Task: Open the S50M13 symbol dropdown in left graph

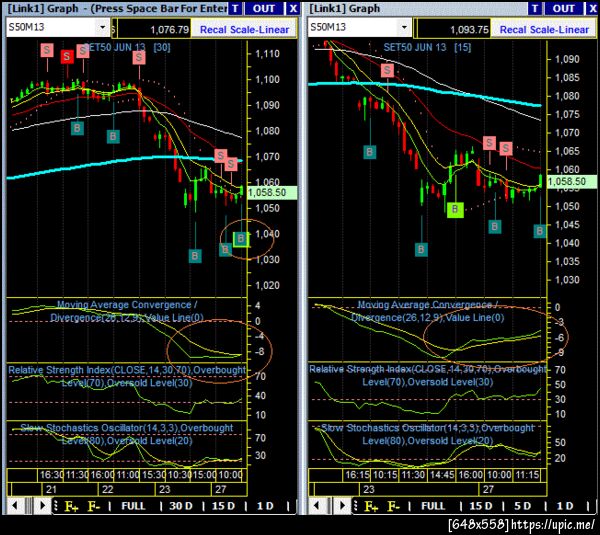Action: [x=103, y=27]
